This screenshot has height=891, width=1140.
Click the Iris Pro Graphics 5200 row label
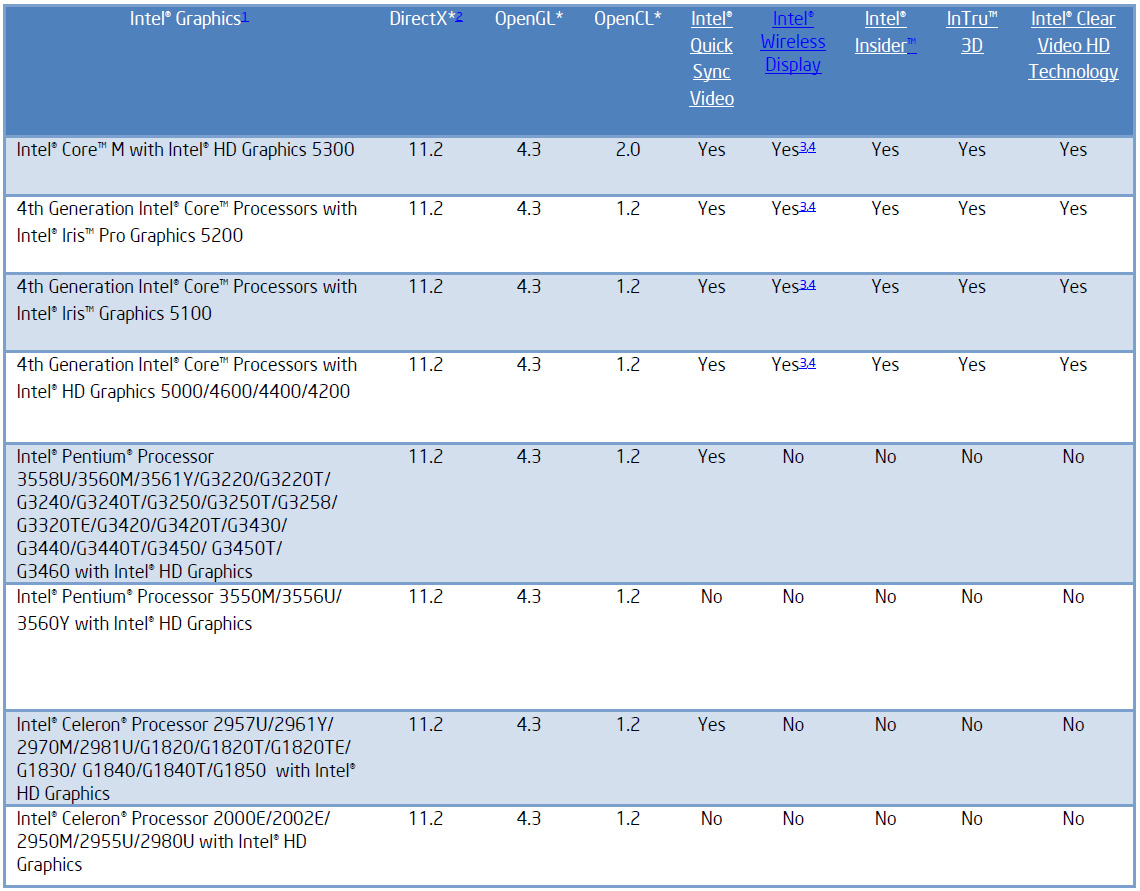pos(187,222)
